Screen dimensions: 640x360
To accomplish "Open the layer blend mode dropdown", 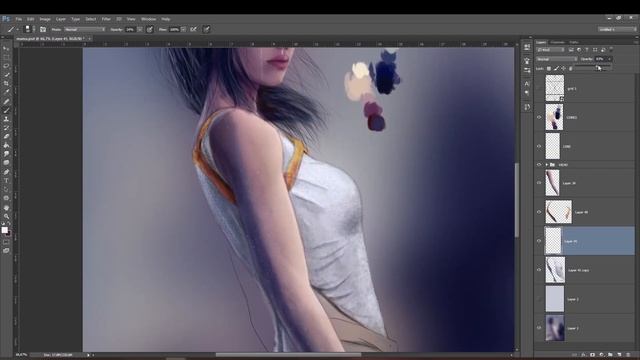I will [x=557, y=59].
